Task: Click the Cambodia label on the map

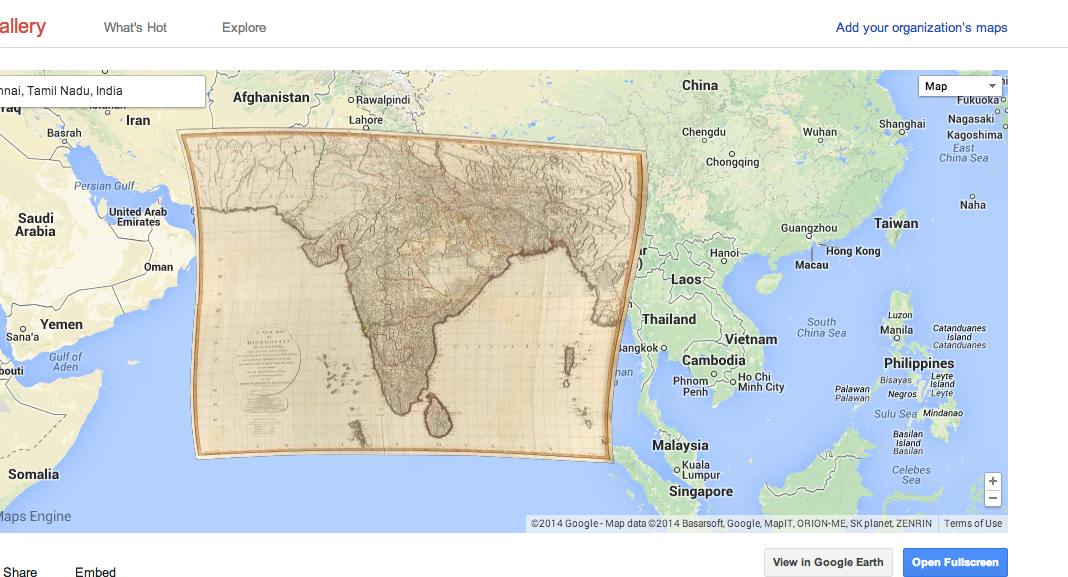Action: (x=714, y=360)
